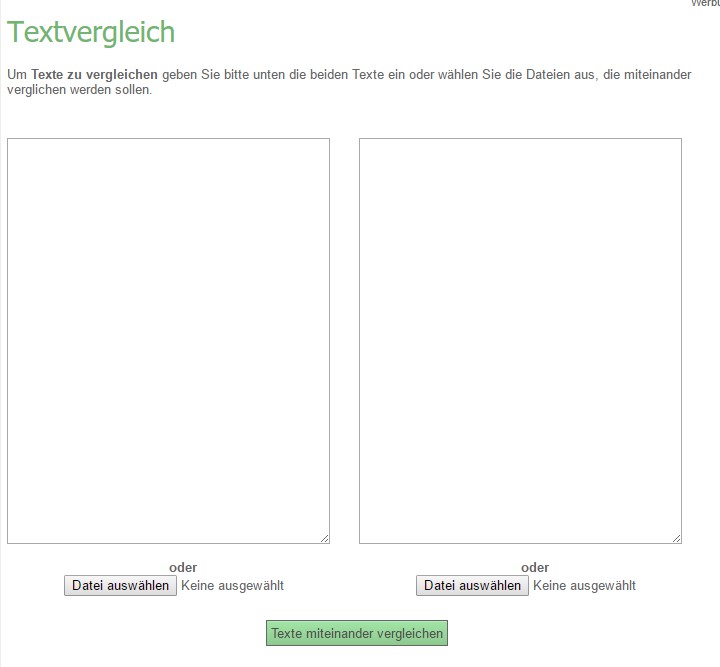This screenshot has width=720, height=667.
Task: Click left 'Keine ausgewählt' file status text
Action: (x=232, y=585)
